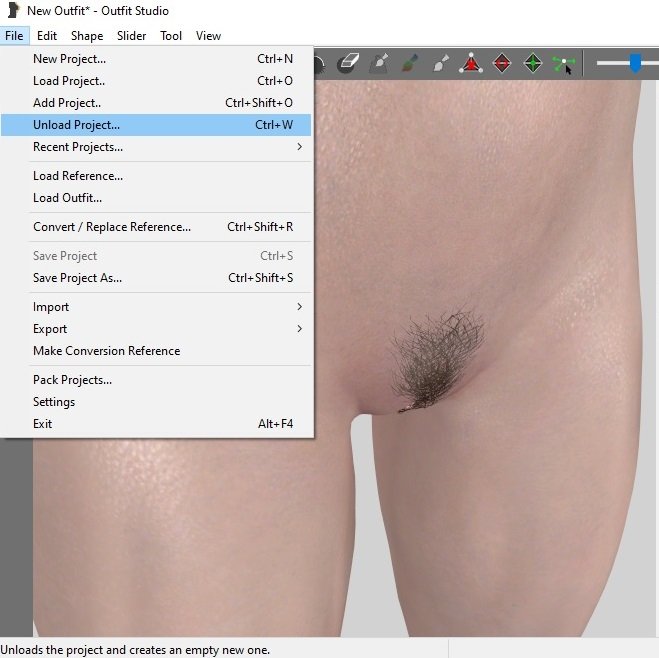Select the multicolor vertex color brush
659x658 pixels.
[x=410, y=64]
